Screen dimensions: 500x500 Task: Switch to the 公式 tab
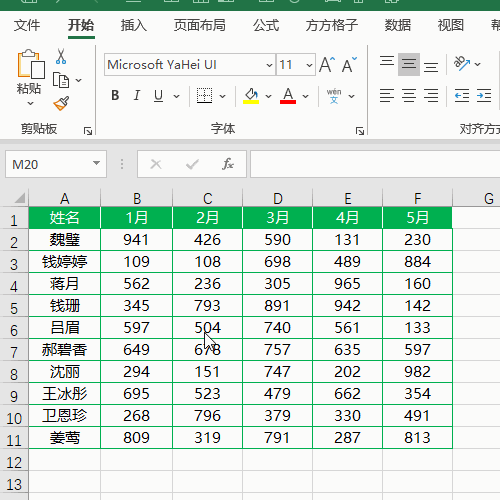266,25
